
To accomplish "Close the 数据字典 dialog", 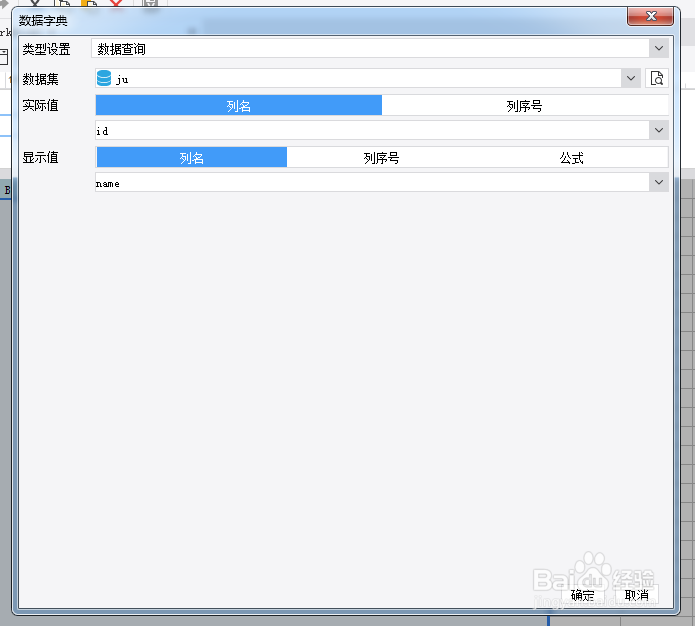I will (651, 16).
